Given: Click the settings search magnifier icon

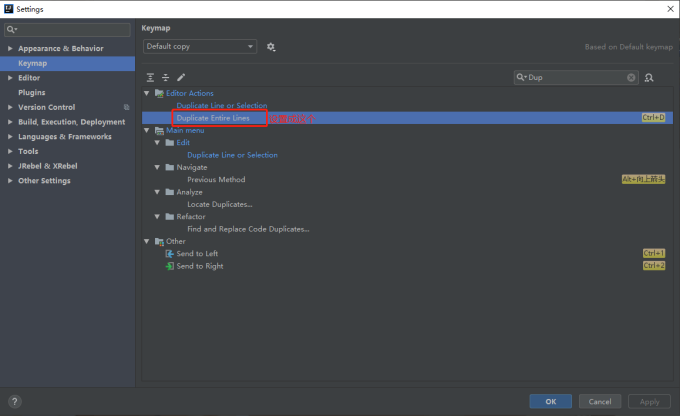Looking at the screenshot, I should pyautogui.click(x=11, y=30).
